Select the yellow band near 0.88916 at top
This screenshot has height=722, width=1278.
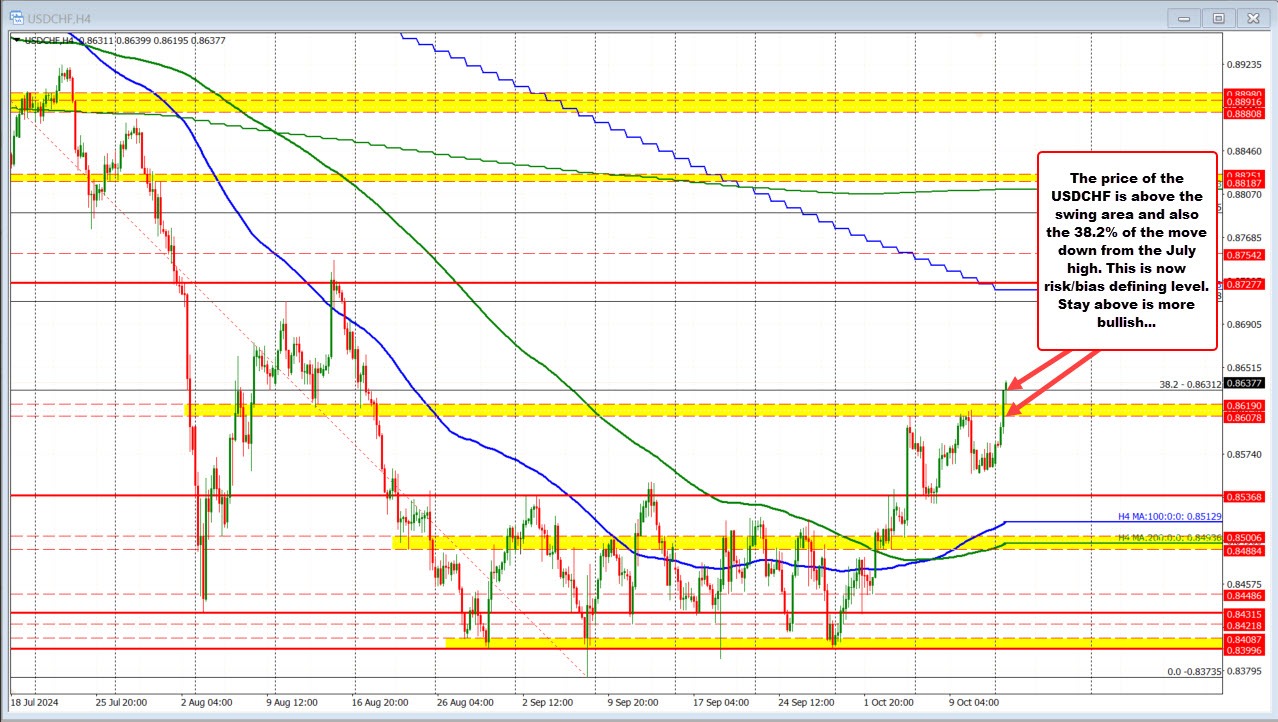[x=600, y=102]
